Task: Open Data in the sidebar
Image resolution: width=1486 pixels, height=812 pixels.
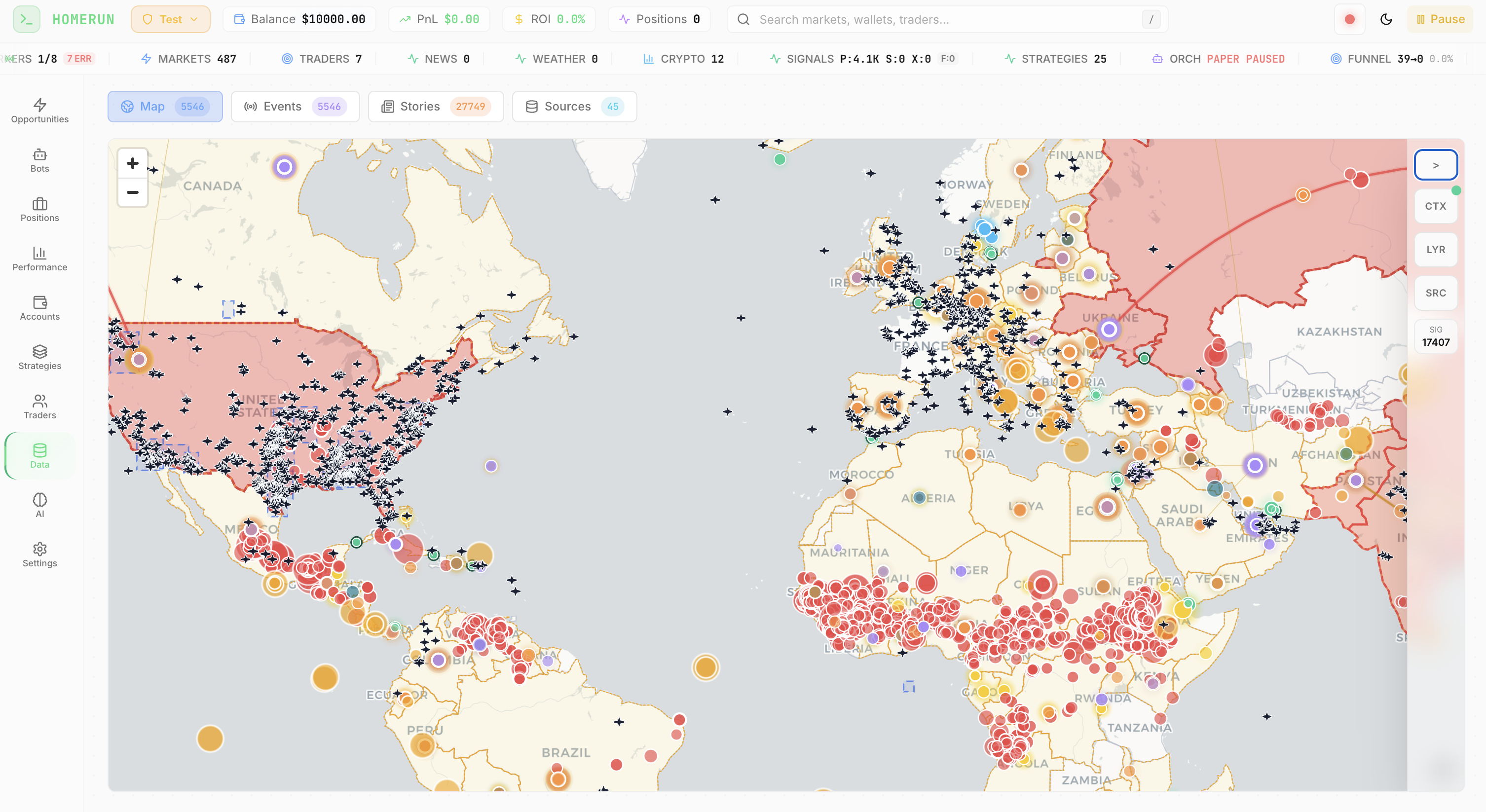Action: tap(40, 456)
